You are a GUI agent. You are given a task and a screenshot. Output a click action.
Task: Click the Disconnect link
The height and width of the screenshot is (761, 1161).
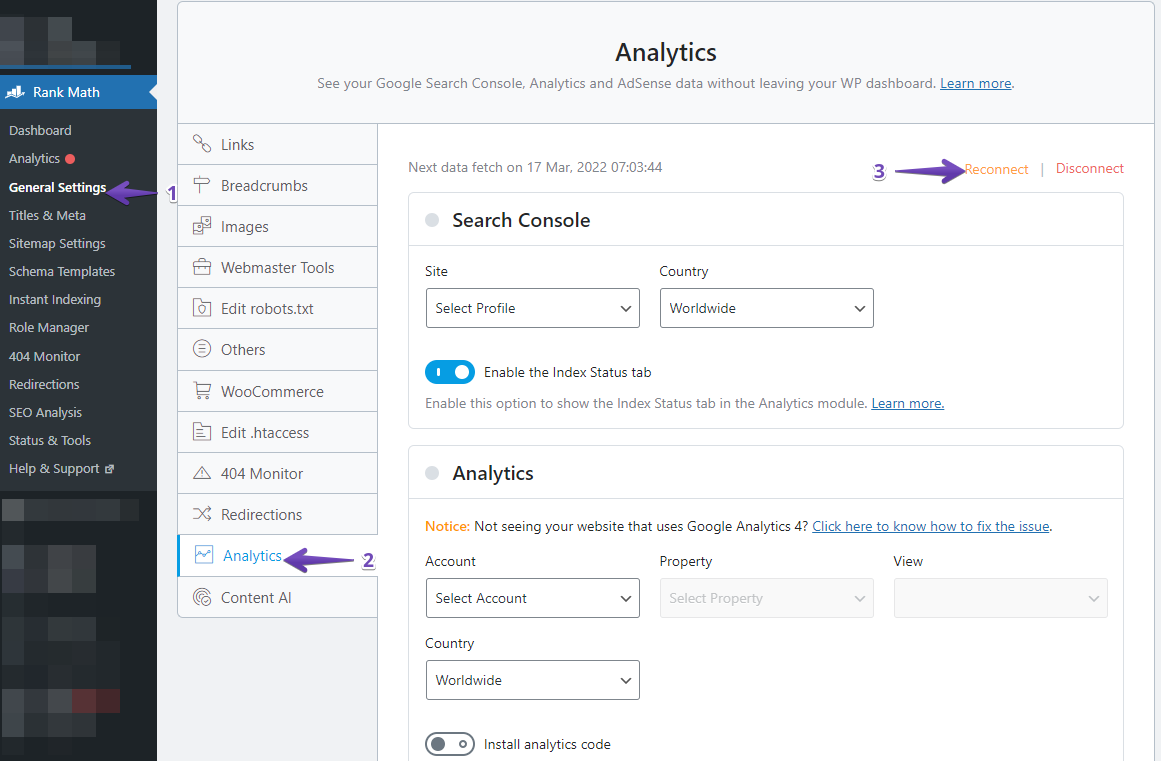click(x=1089, y=168)
